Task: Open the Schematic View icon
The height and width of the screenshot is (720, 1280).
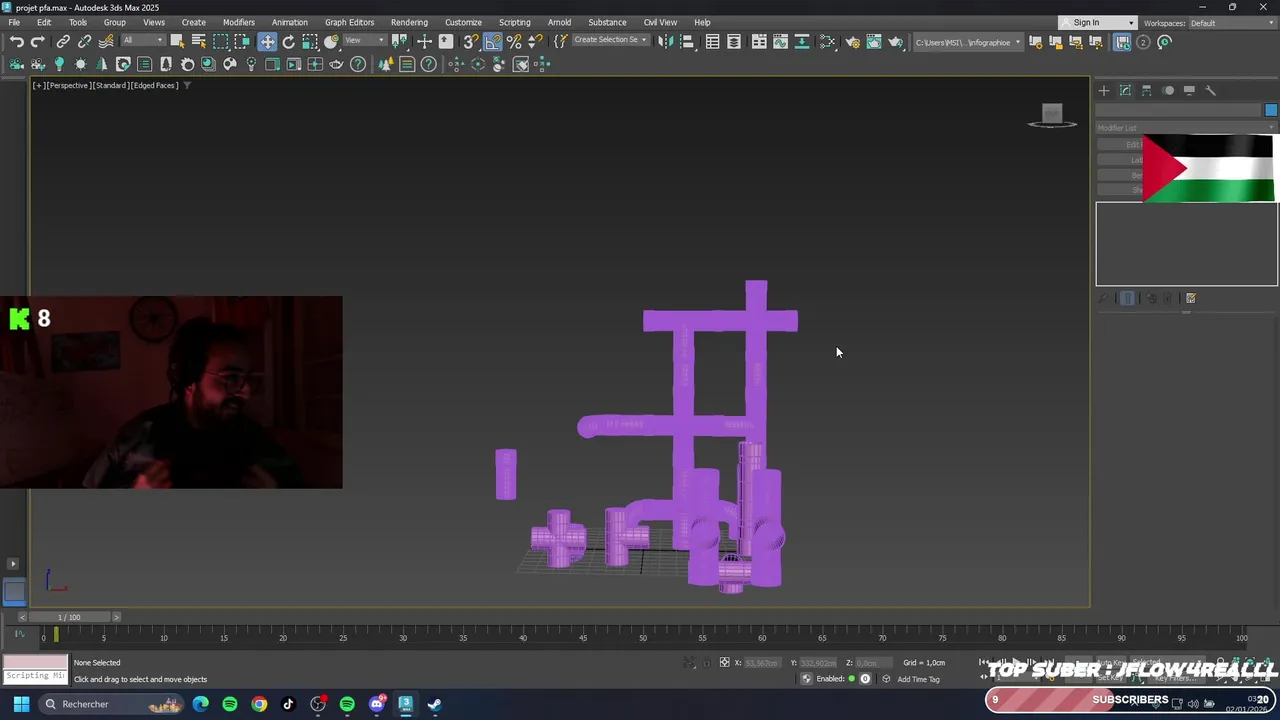Action: pos(802,42)
